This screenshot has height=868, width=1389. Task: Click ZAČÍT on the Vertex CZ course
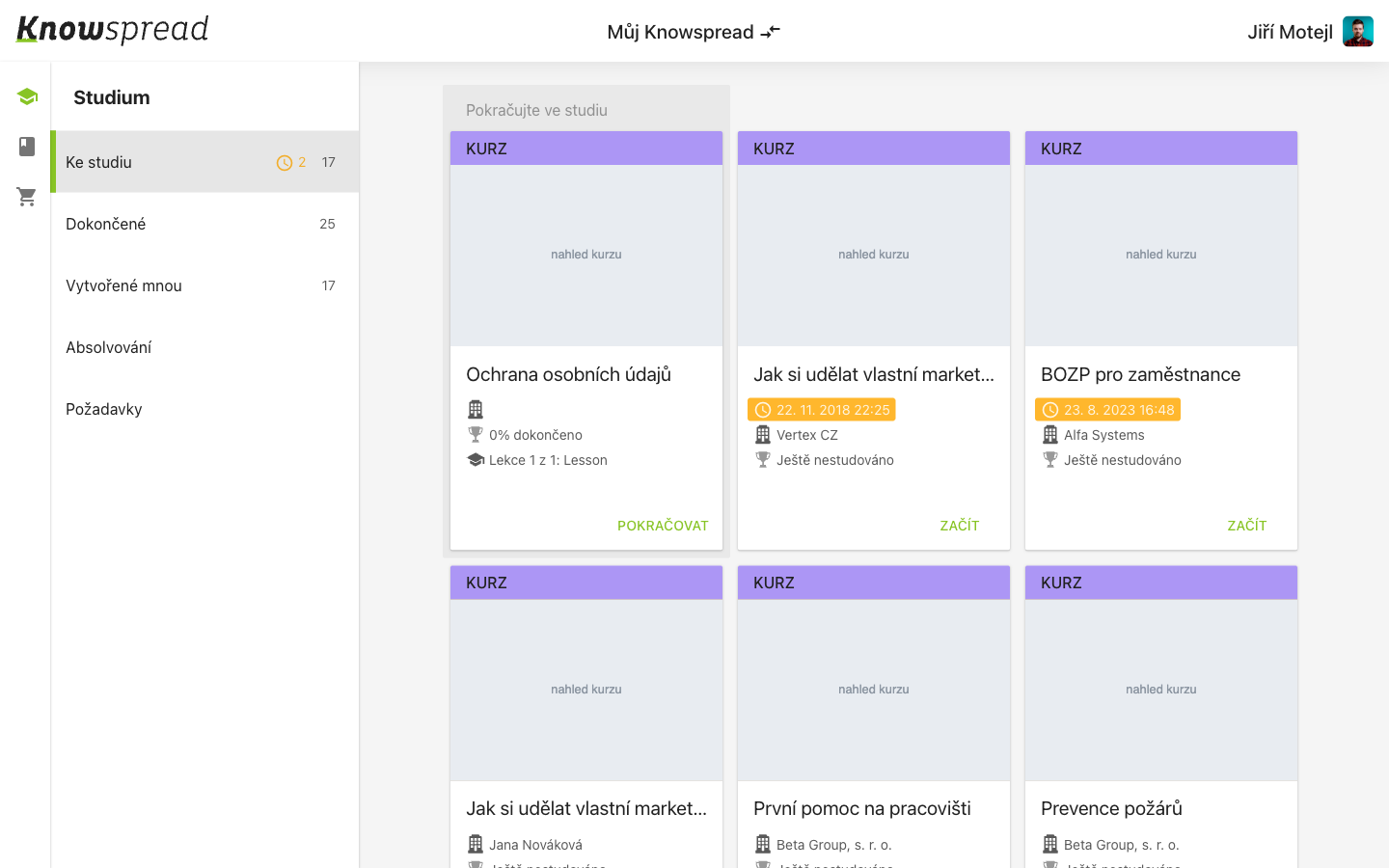pos(960,526)
